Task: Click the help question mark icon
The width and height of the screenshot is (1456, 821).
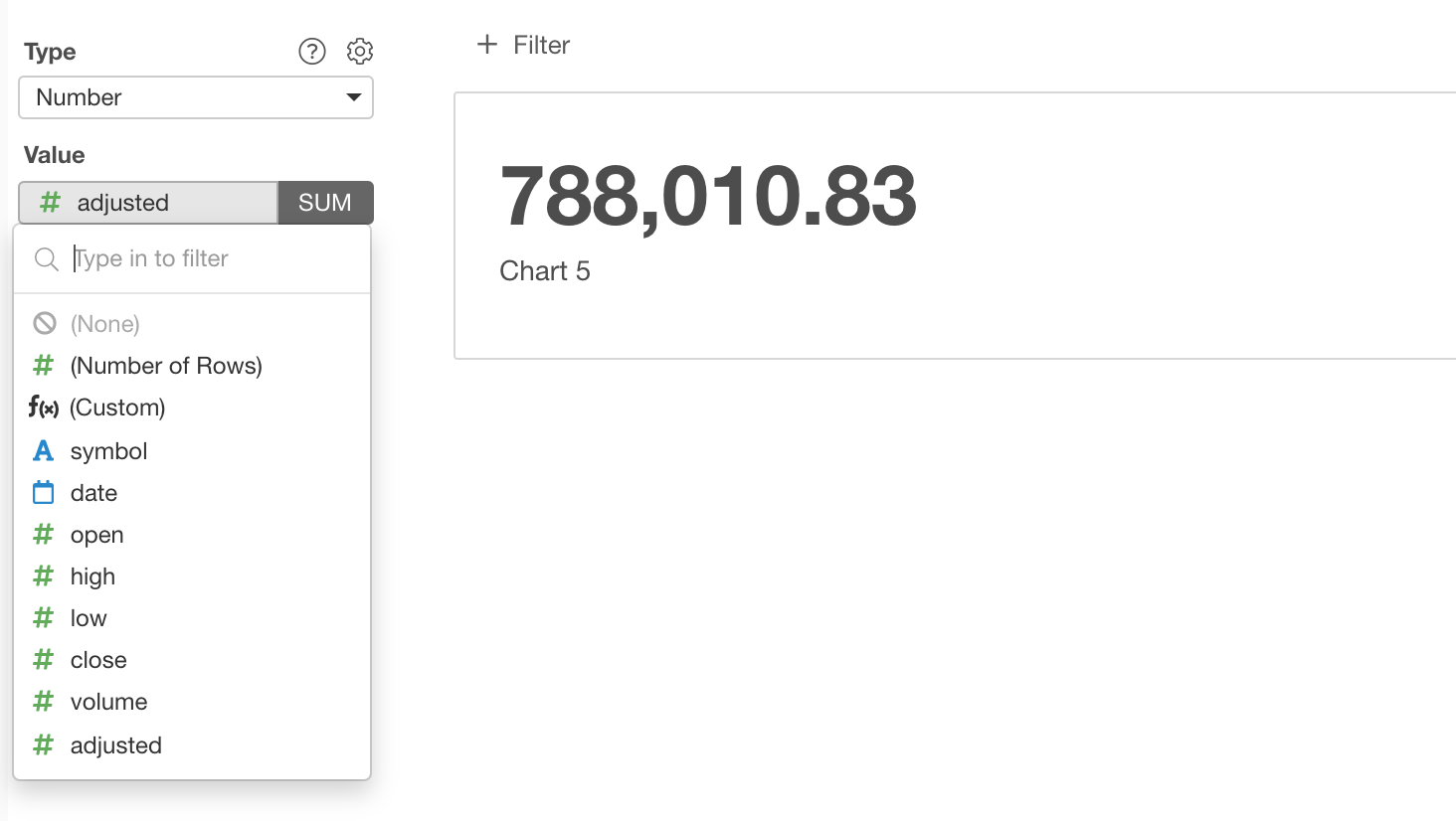Action: point(312,51)
